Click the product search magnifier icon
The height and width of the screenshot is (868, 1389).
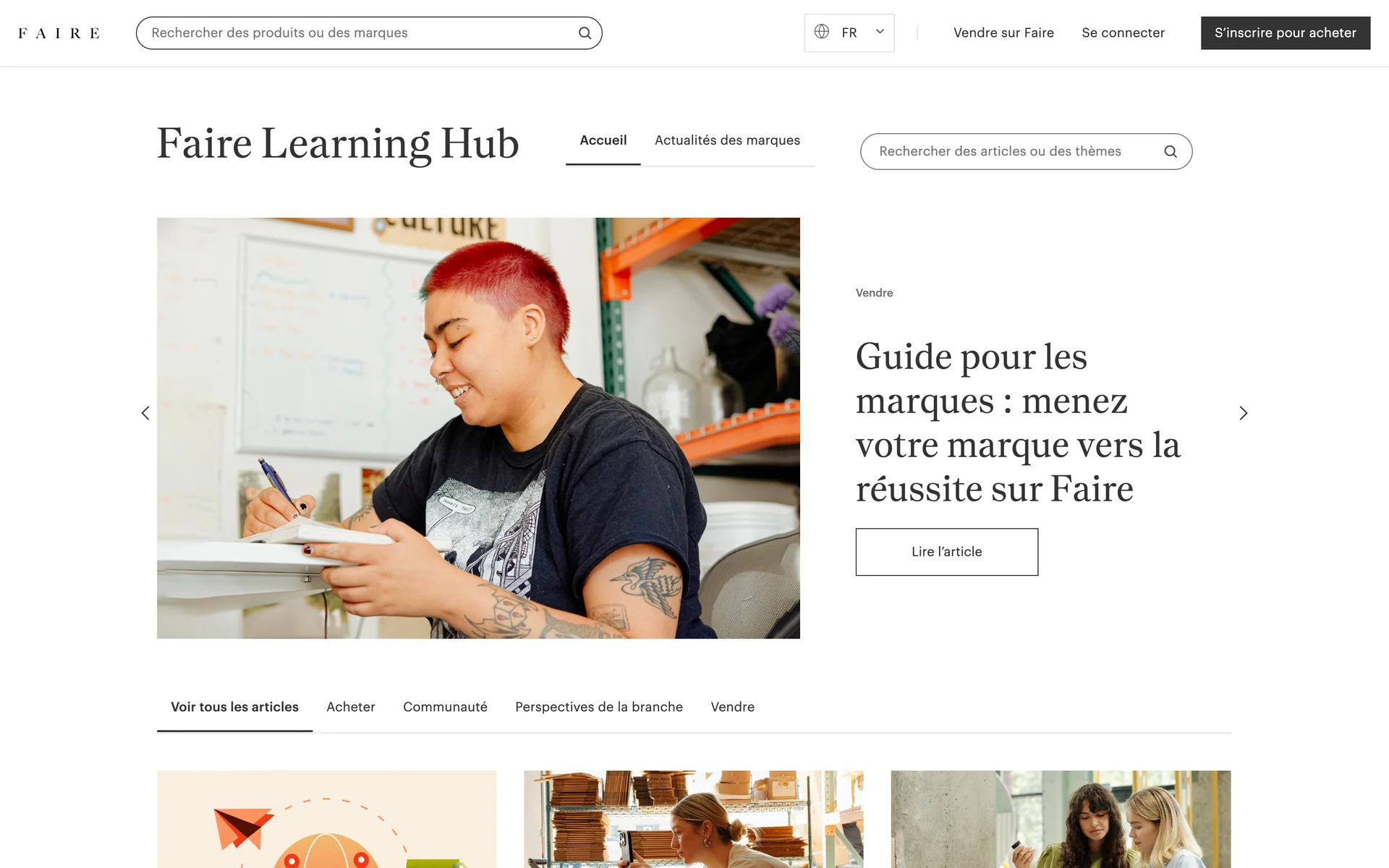(x=585, y=33)
